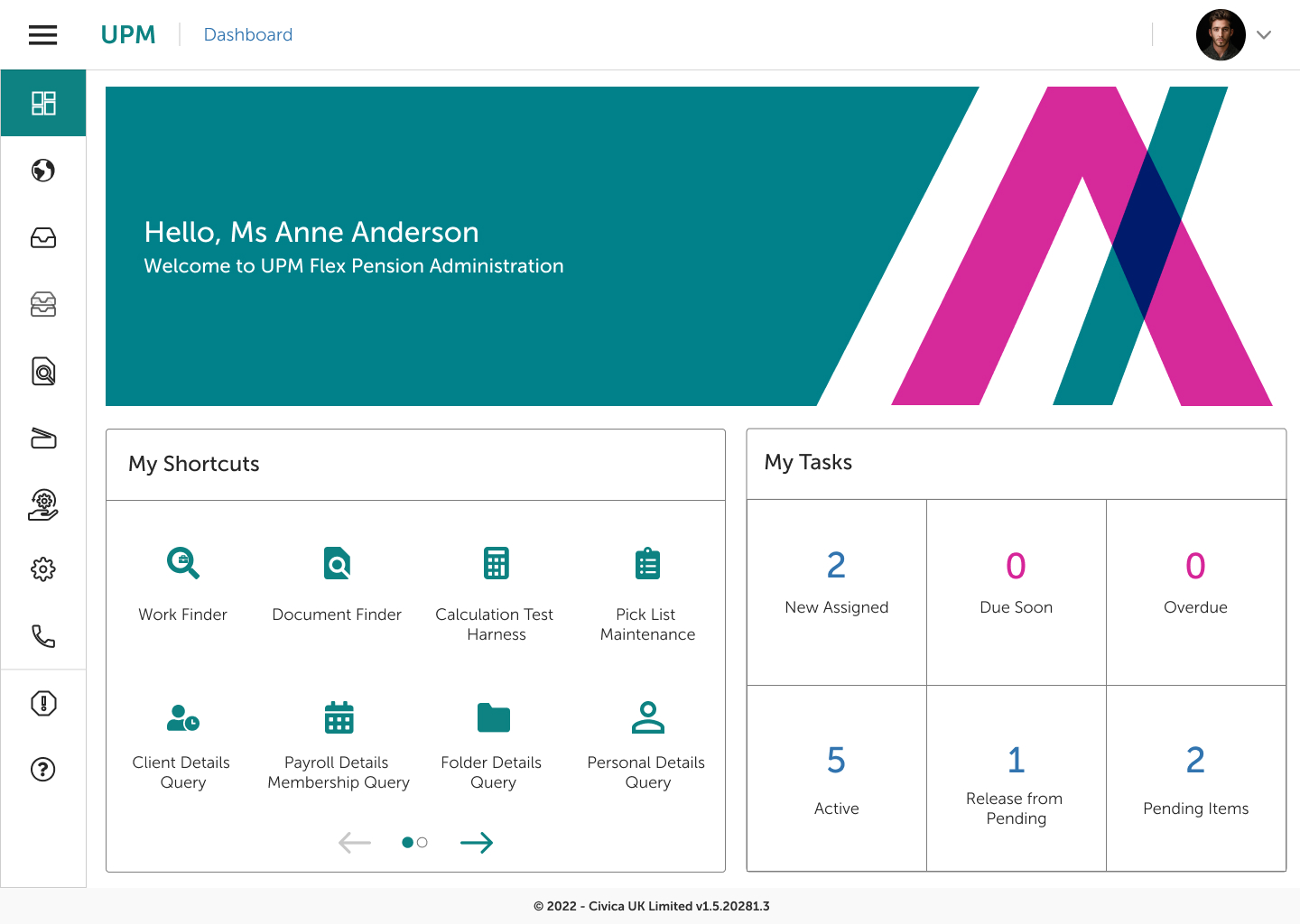The height and width of the screenshot is (924, 1300).
Task: Go to next shortcuts page arrow
Action: point(477,843)
